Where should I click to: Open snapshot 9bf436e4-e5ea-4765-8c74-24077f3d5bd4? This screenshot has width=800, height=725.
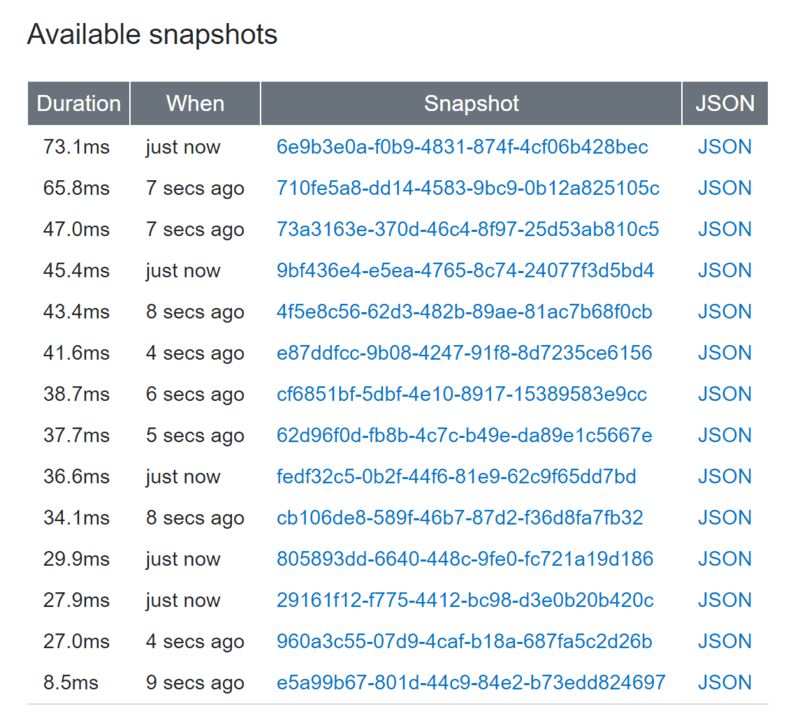(x=465, y=270)
